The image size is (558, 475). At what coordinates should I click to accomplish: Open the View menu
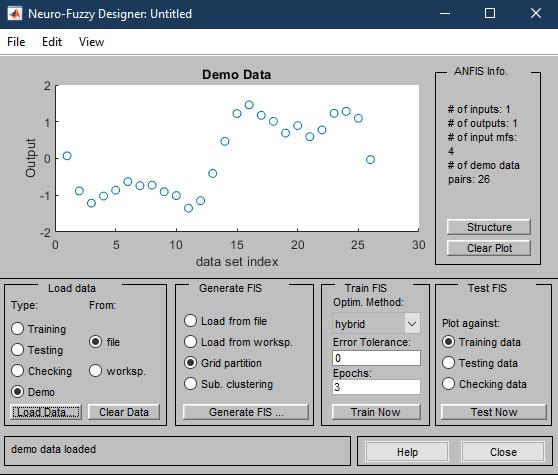pos(91,42)
